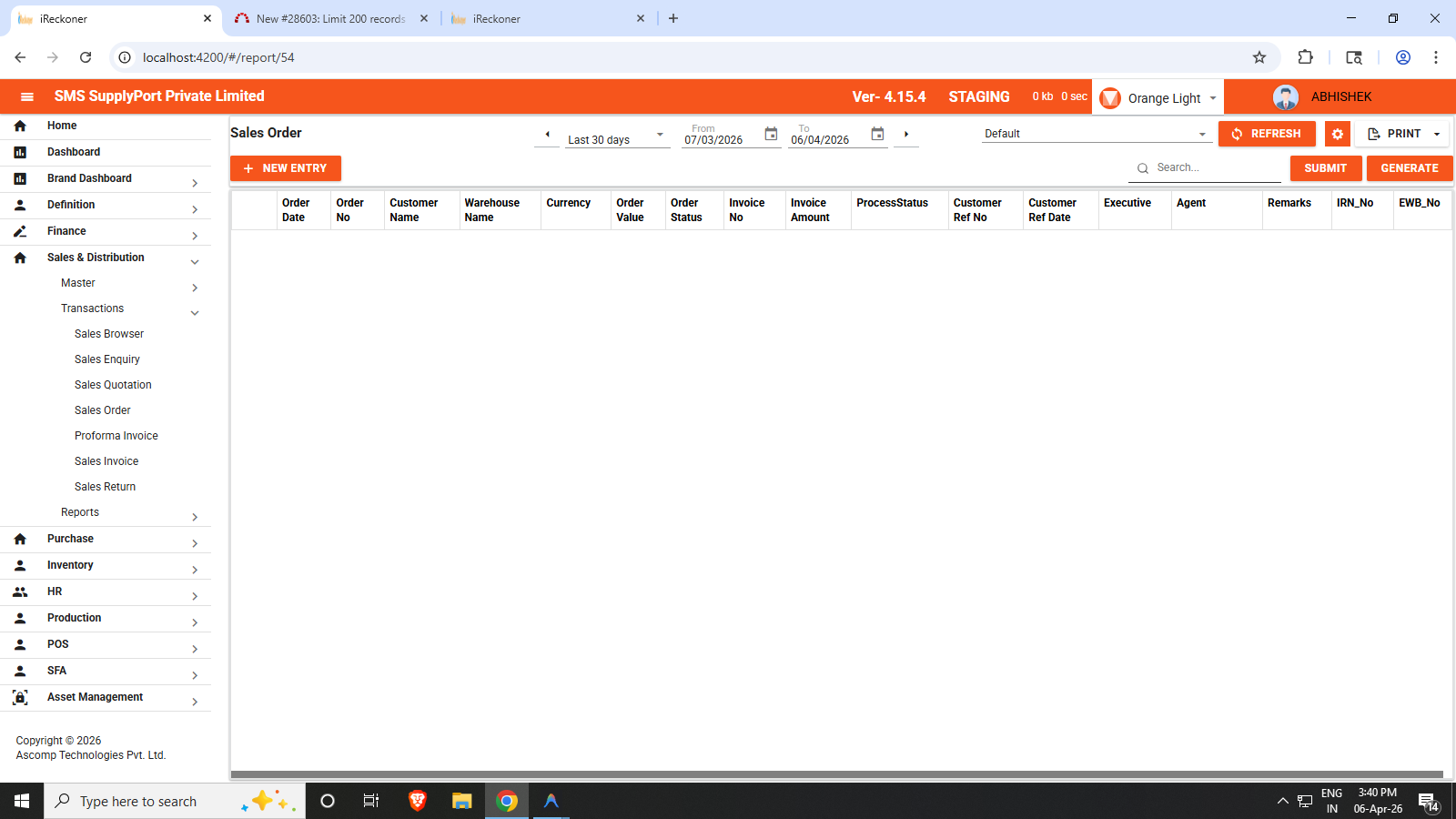
Task: Expand the PRINT options arrow
Action: coord(1437,134)
